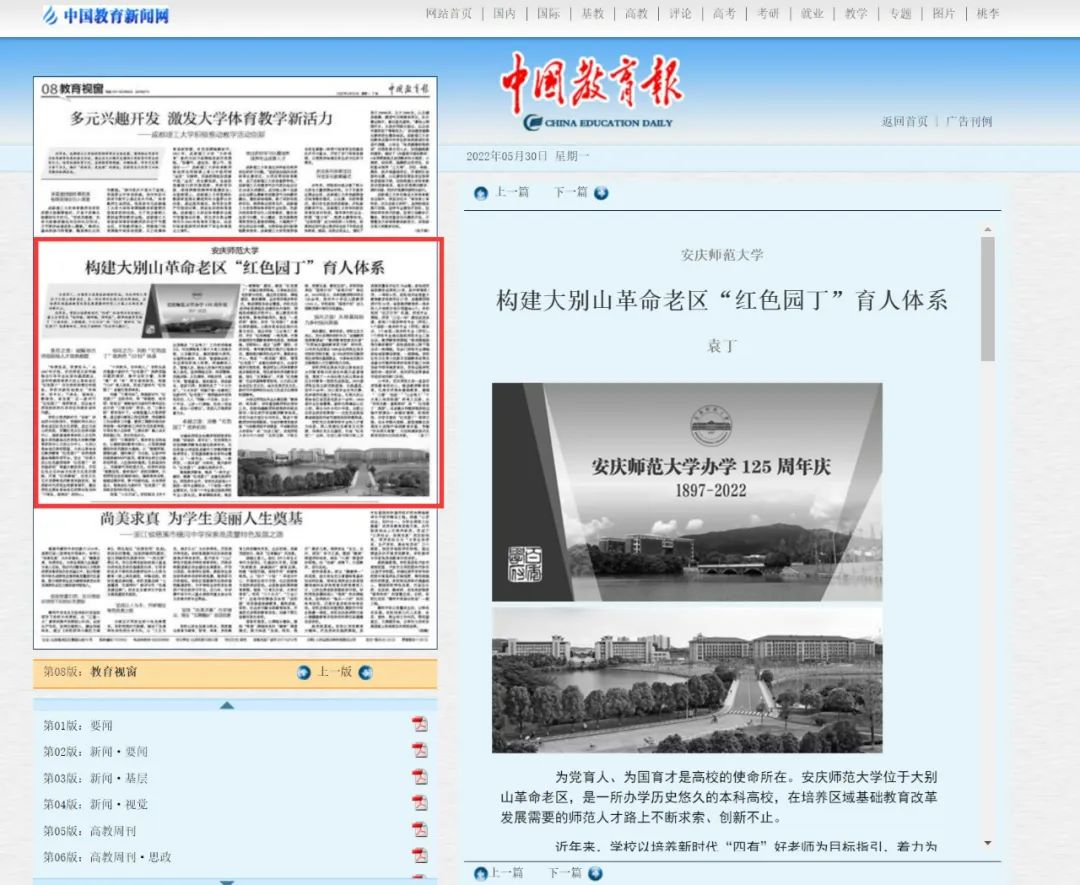Click the 中国教育新闻网 logo
1080x885 pixels.
(x=106, y=16)
